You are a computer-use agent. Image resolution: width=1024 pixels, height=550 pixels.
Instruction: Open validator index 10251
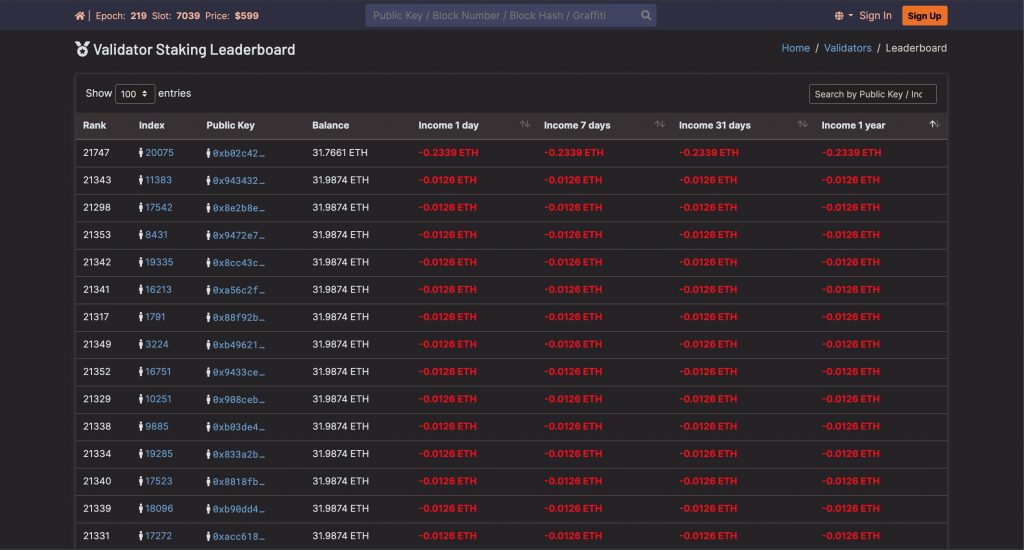(158, 399)
